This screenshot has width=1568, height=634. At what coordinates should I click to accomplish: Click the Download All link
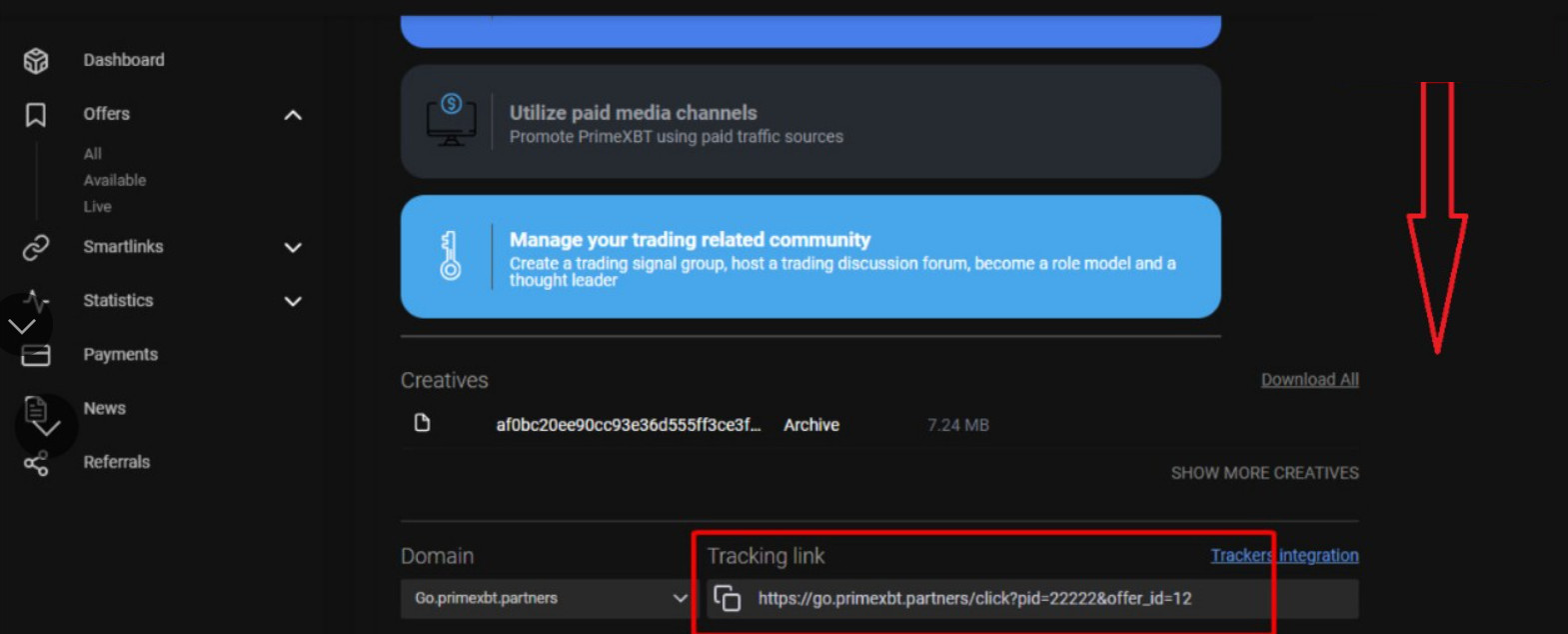point(1309,380)
